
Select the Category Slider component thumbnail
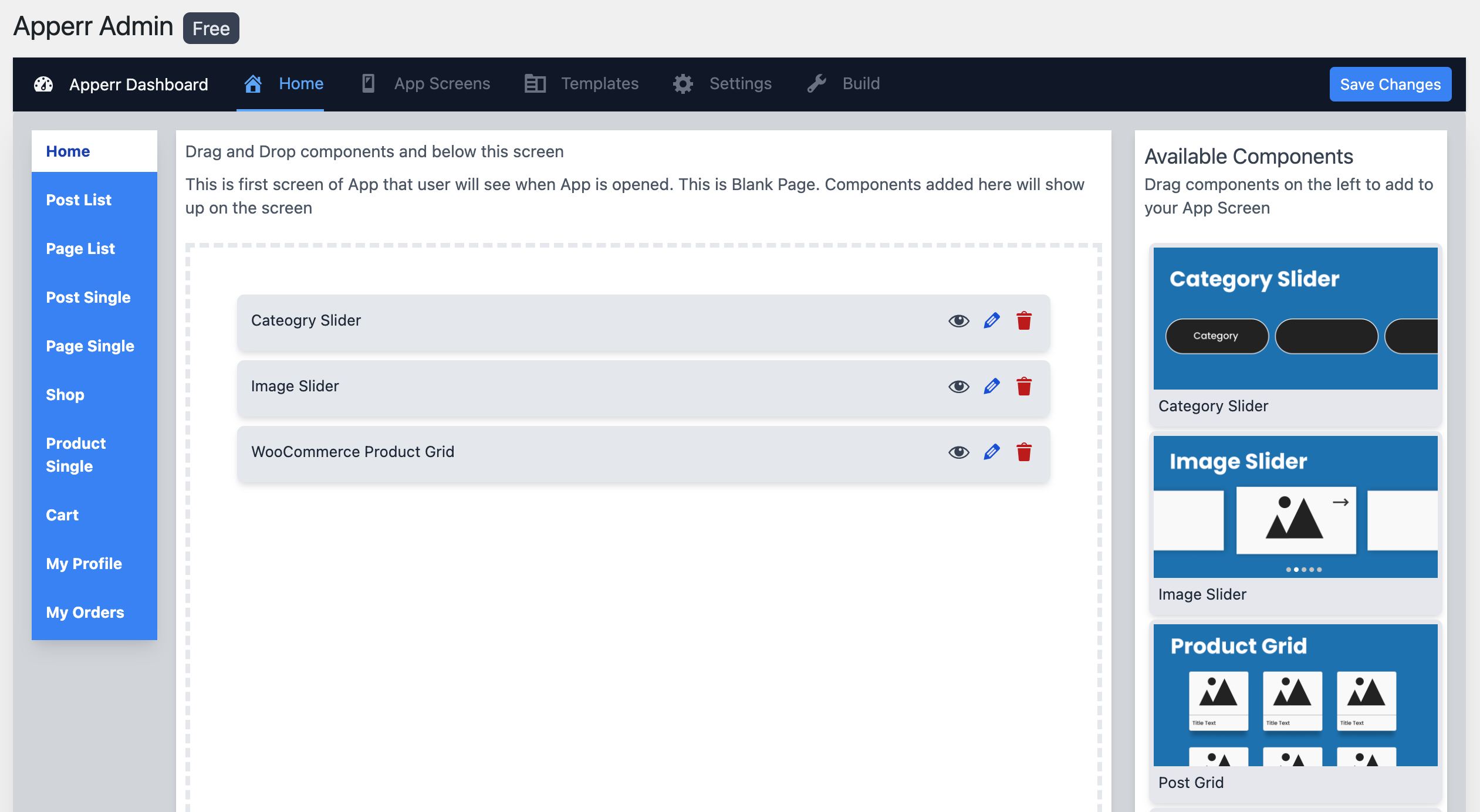[x=1295, y=319]
